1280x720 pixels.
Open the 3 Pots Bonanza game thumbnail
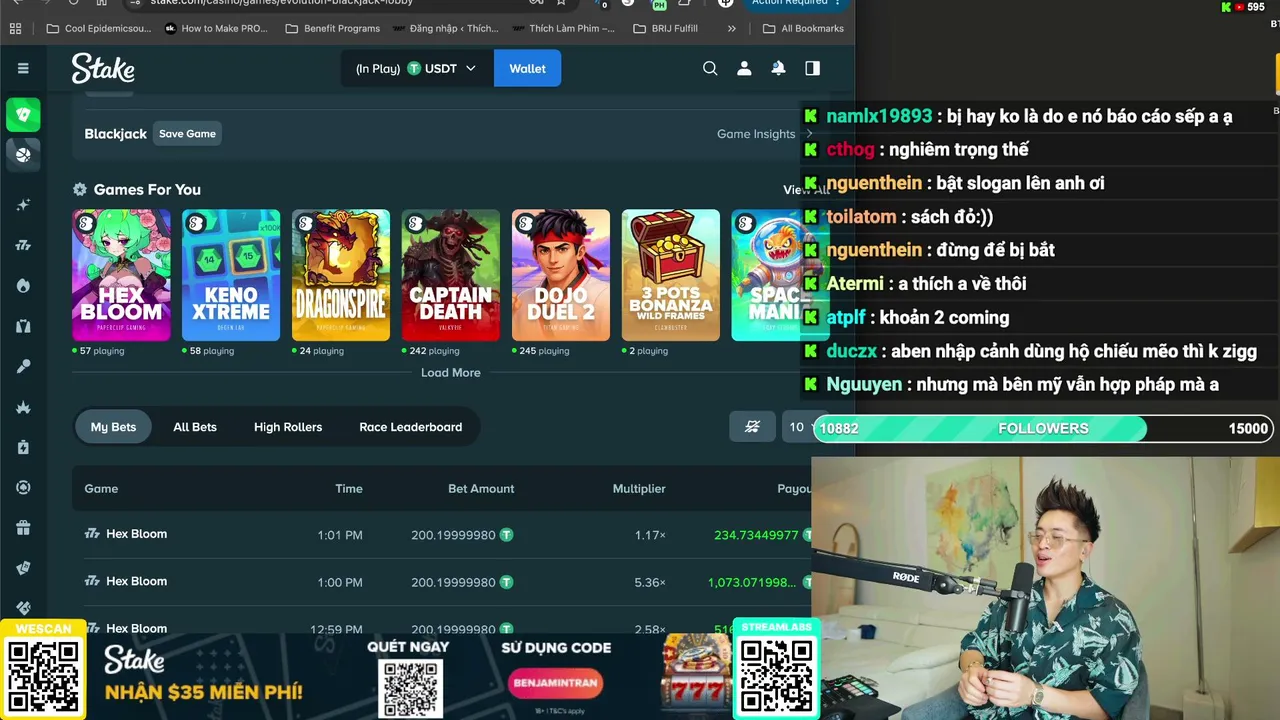tap(671, 275)
